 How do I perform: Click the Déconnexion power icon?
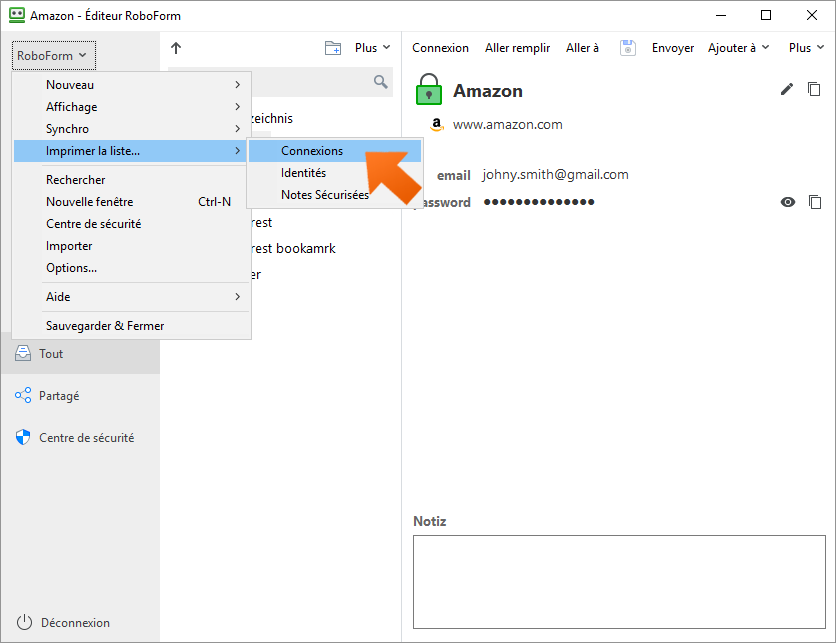point(24,622)
